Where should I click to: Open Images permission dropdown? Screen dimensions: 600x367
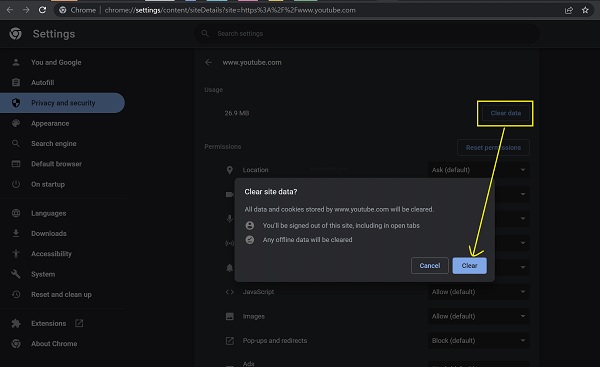478,316
